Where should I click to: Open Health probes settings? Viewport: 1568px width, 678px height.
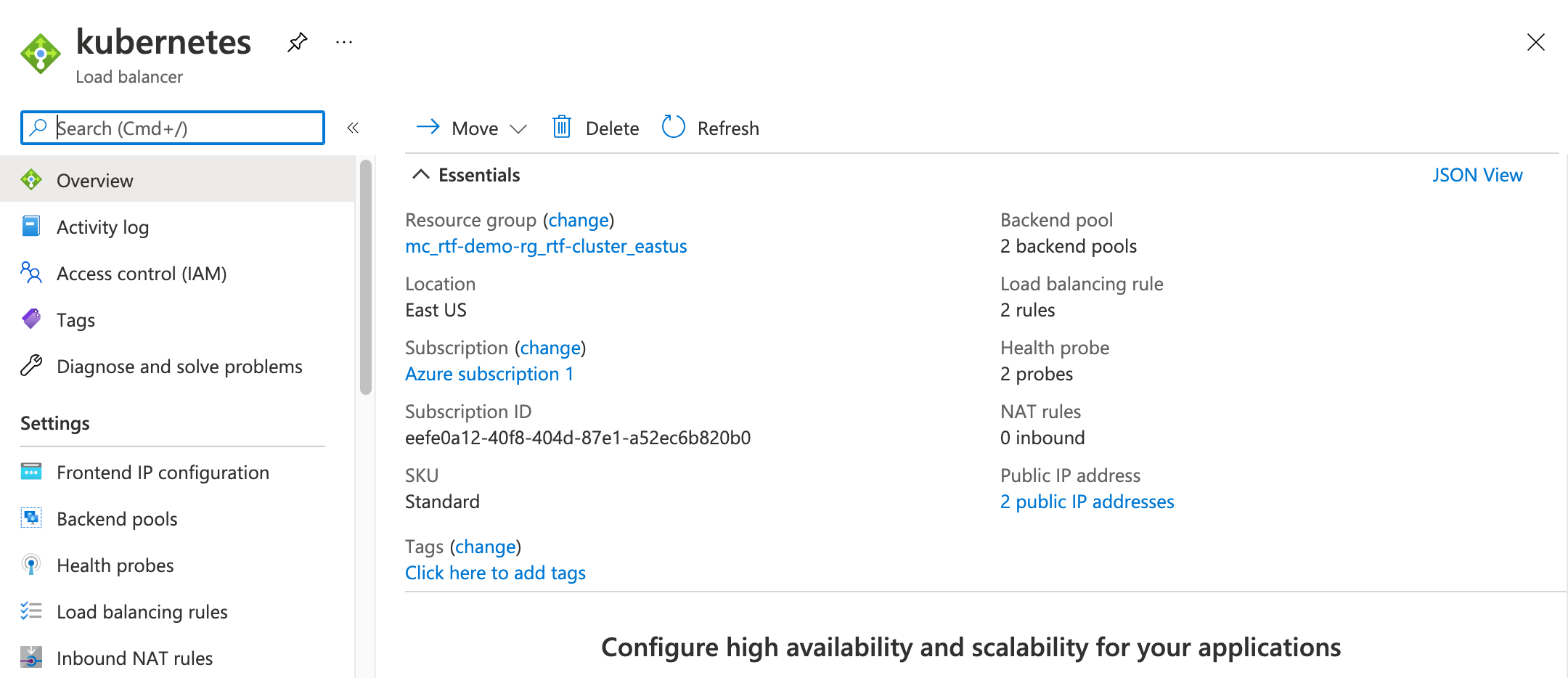tap(115, 565)
